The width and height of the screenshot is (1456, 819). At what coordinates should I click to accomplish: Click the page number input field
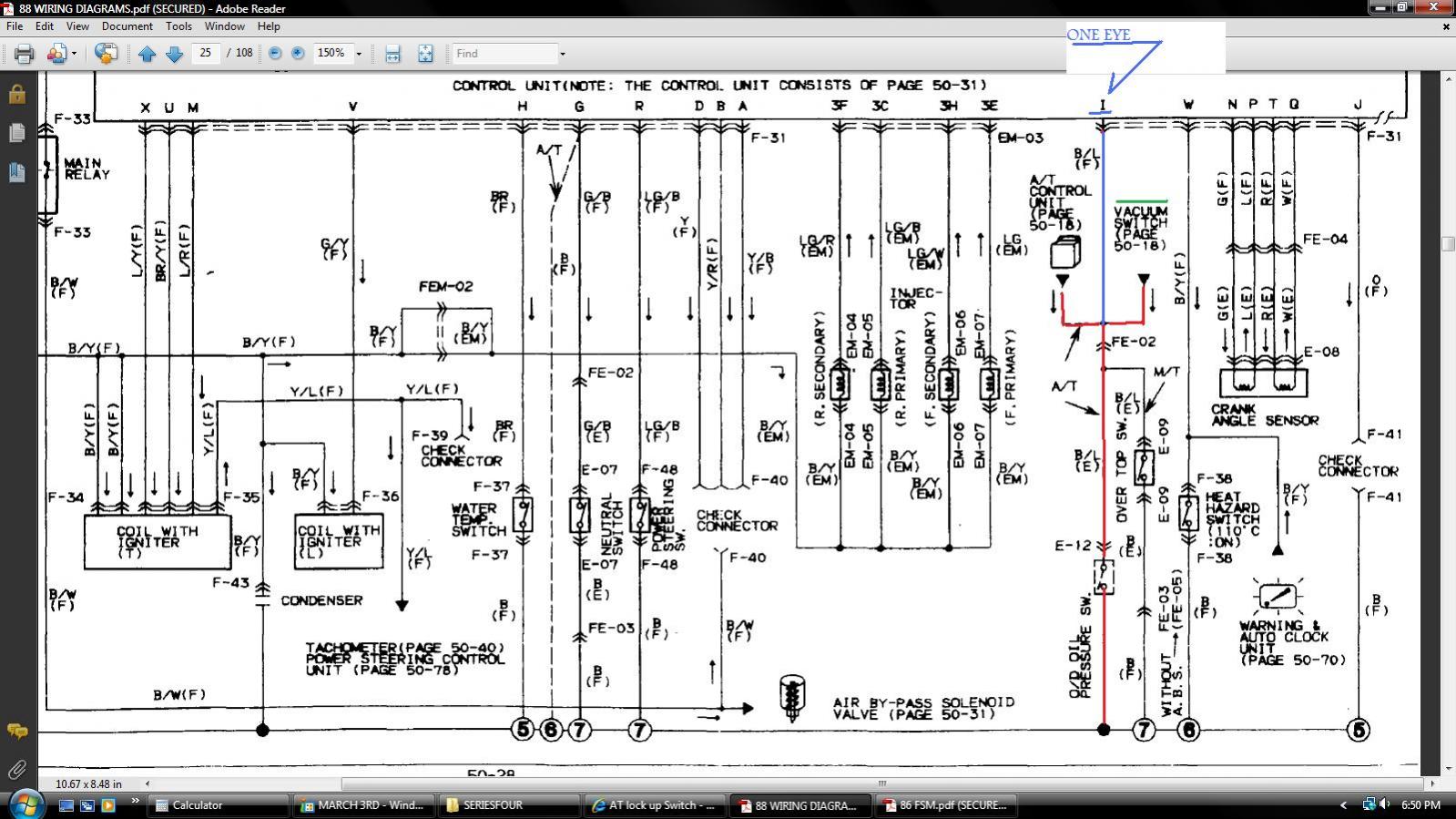pyautogui.click(x=206, y=53)
